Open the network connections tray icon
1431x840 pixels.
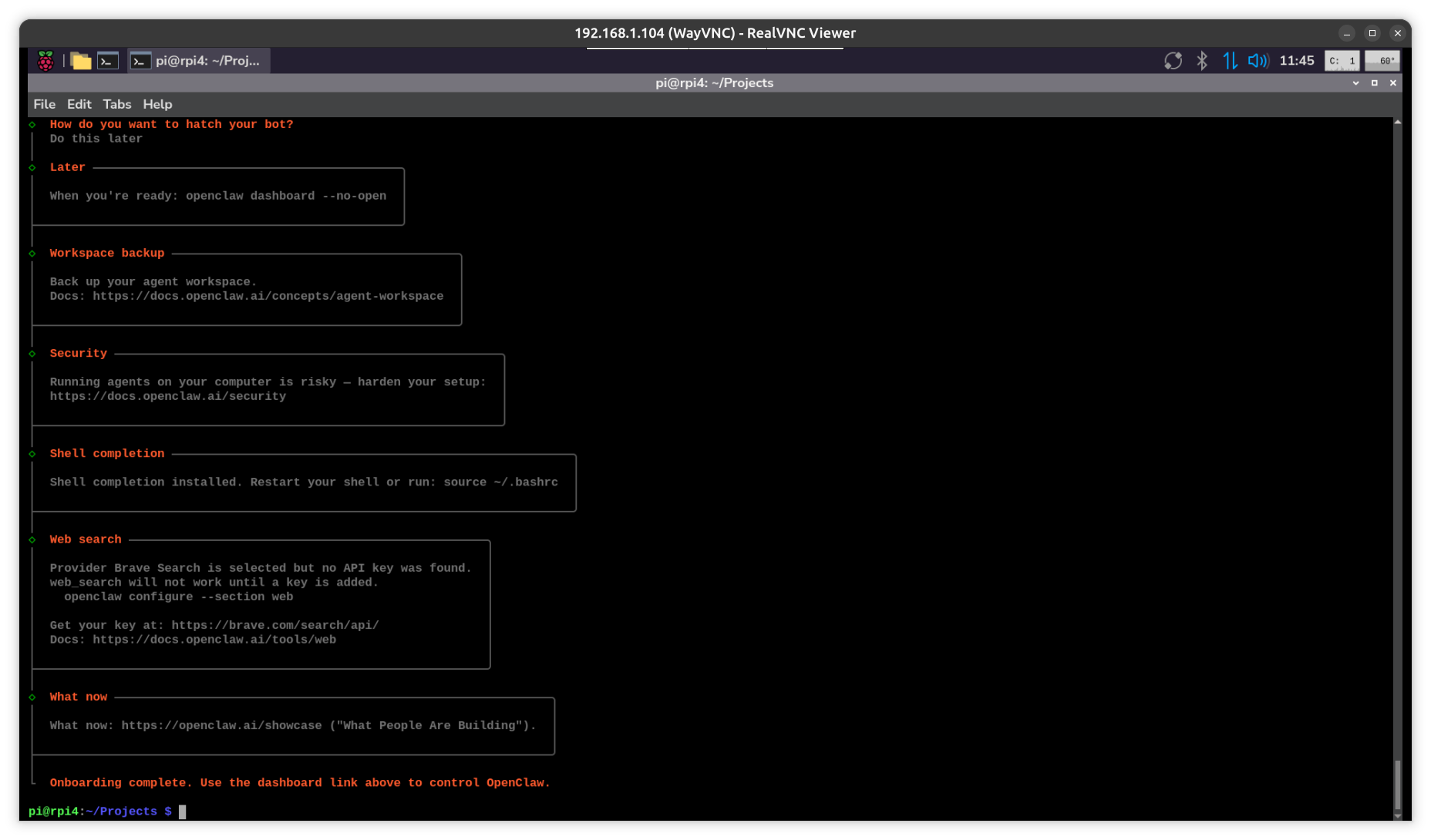point(1230,61)
